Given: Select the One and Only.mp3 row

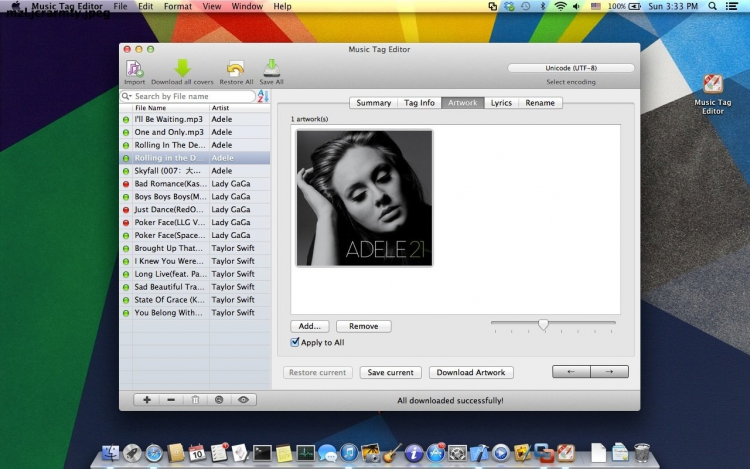Looking at the screenshot, I should click(x=195, y=132).
